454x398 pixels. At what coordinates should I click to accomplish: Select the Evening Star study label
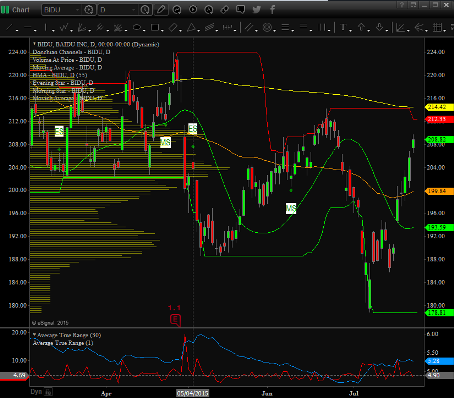[x=63, y=83]
